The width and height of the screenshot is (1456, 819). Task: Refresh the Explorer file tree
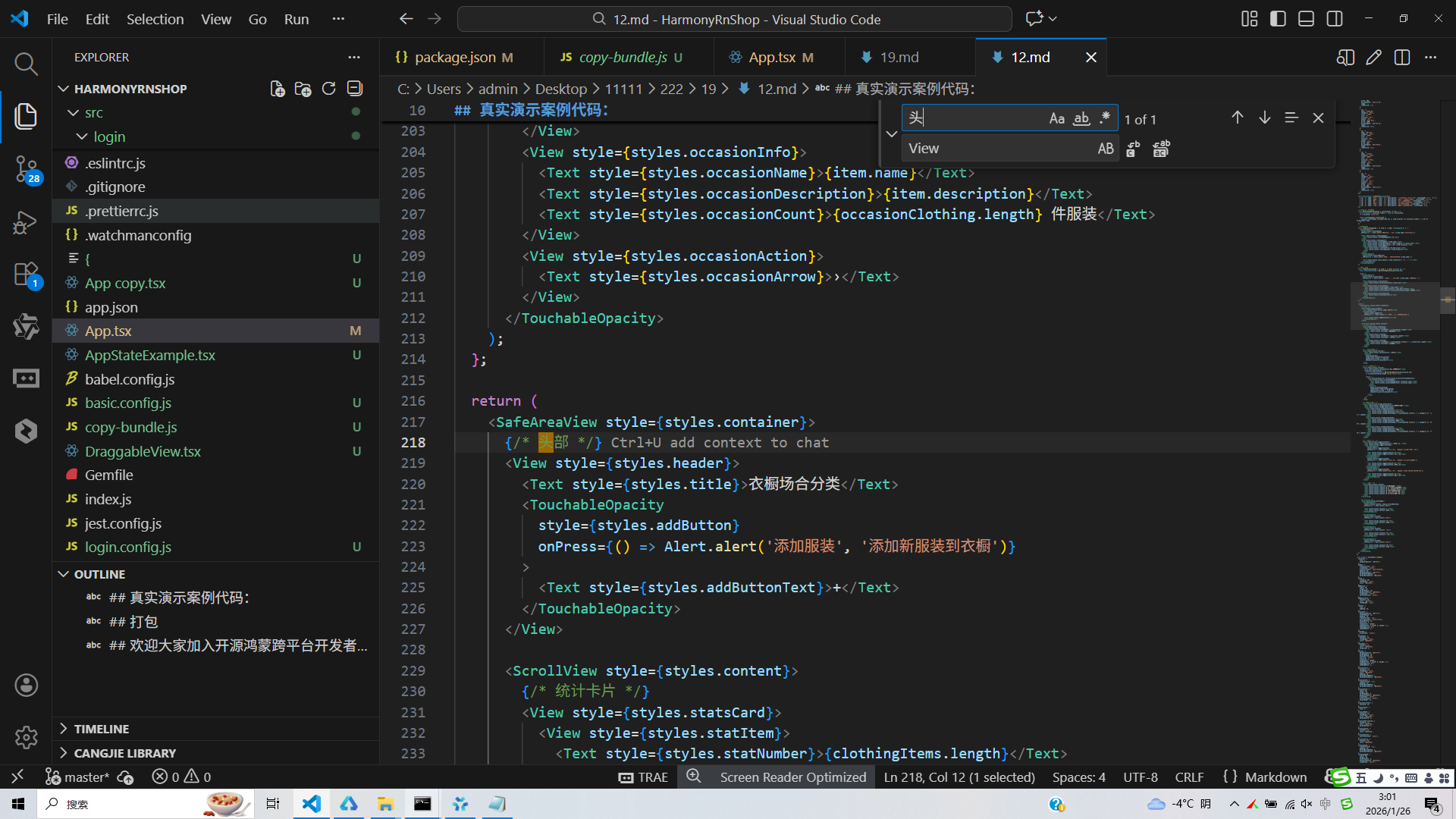point(328,89)
